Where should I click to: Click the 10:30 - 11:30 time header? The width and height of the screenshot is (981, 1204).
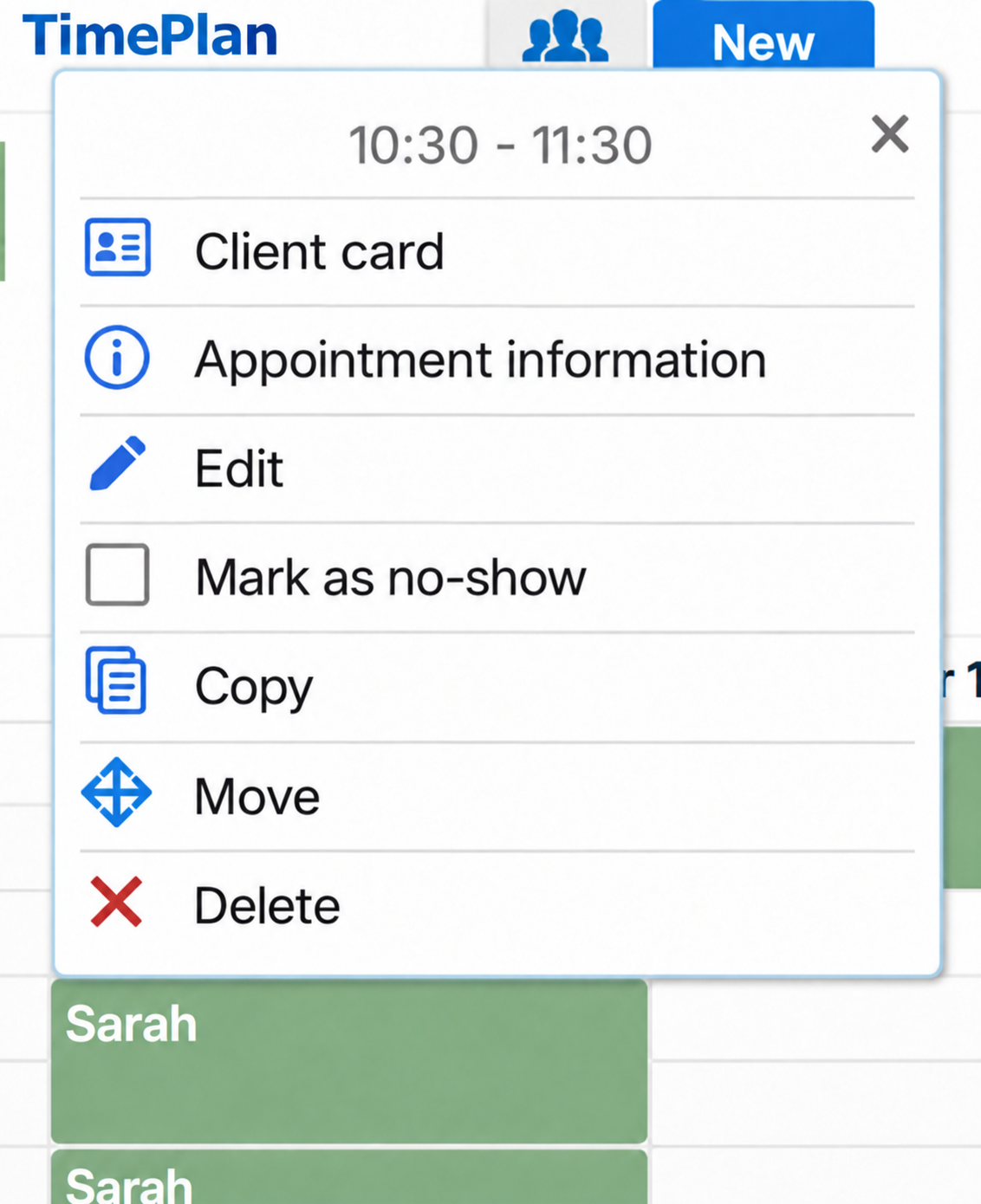500,145
